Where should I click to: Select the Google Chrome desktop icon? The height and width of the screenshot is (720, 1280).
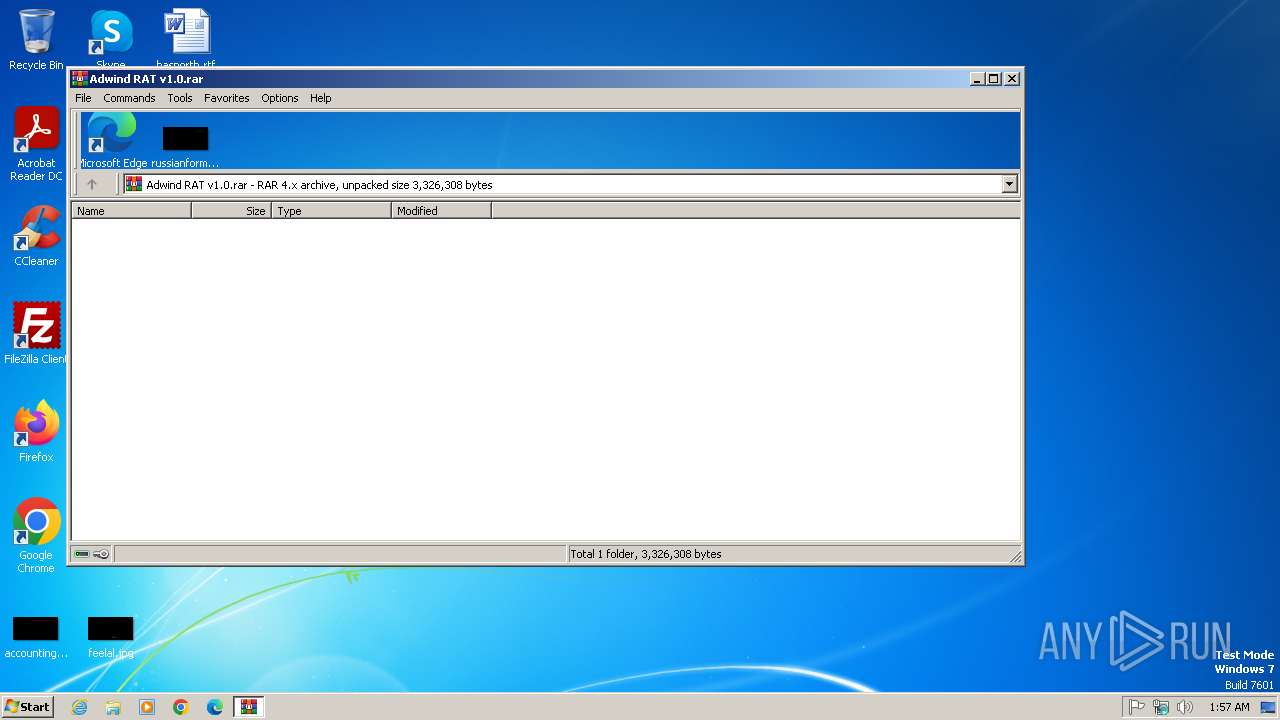[36, 536]
